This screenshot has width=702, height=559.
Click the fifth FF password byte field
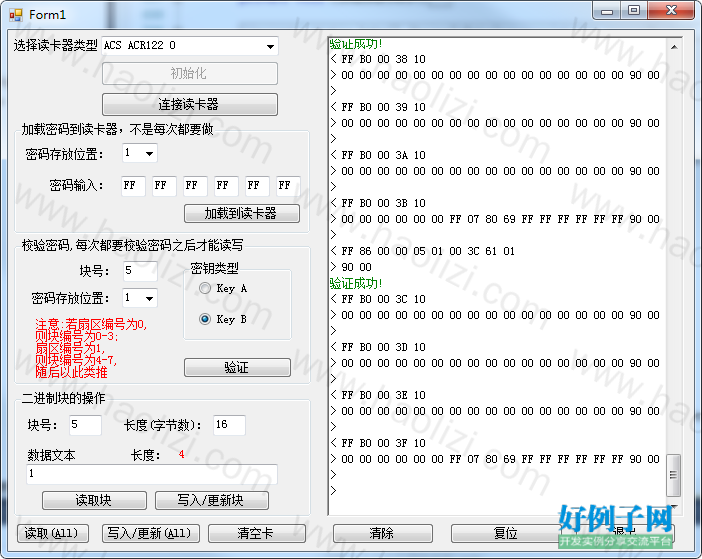pyautogui.click(x=257, y=186)
